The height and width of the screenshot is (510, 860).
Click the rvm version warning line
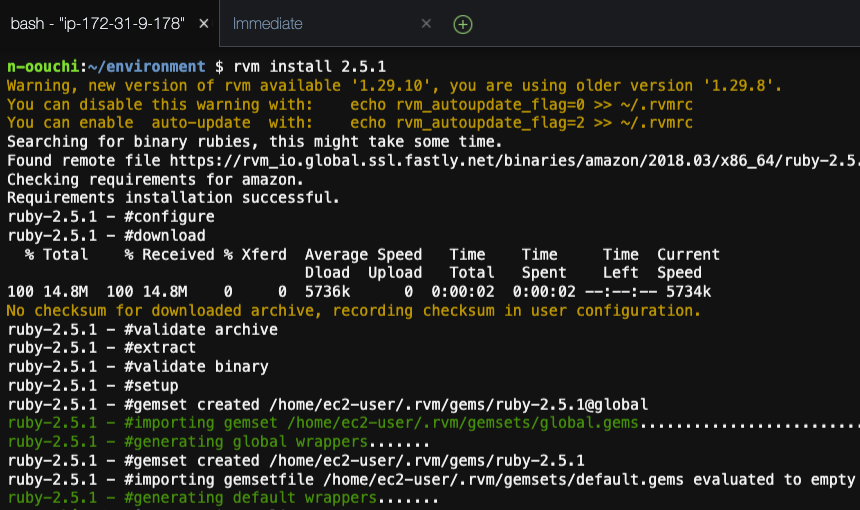point(394,86)
